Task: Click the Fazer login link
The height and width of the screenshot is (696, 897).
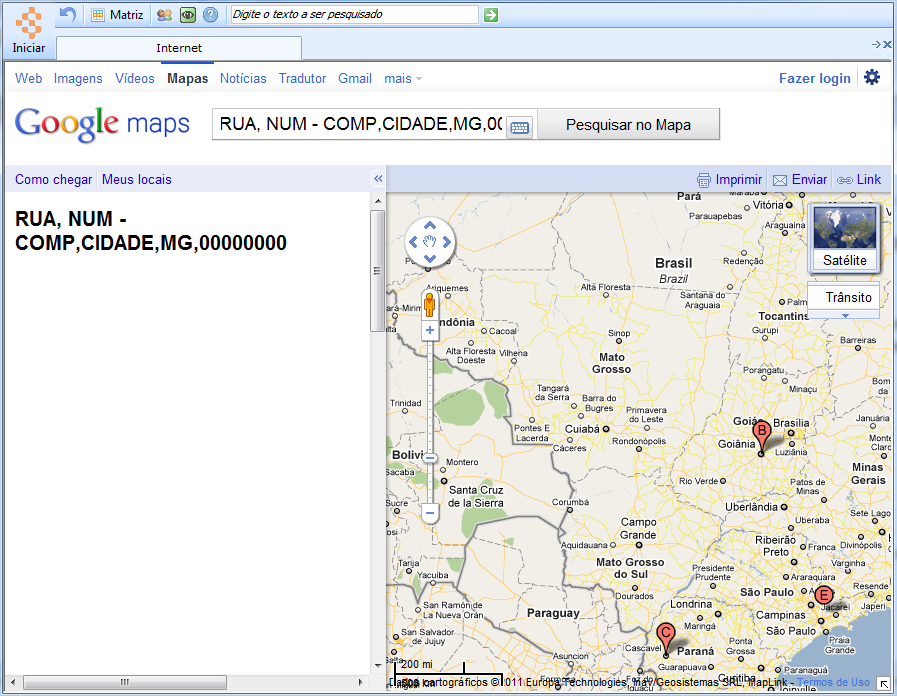Action: click(815, 78)
